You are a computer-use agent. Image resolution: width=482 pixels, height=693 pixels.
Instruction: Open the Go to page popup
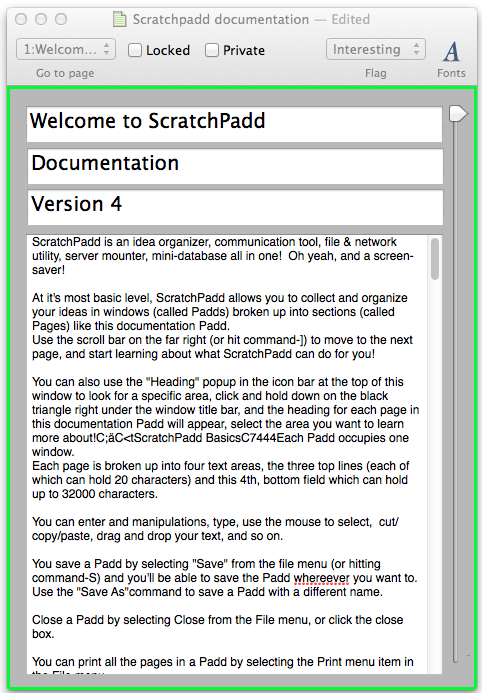pyautogui.click(x=66, y=49)
